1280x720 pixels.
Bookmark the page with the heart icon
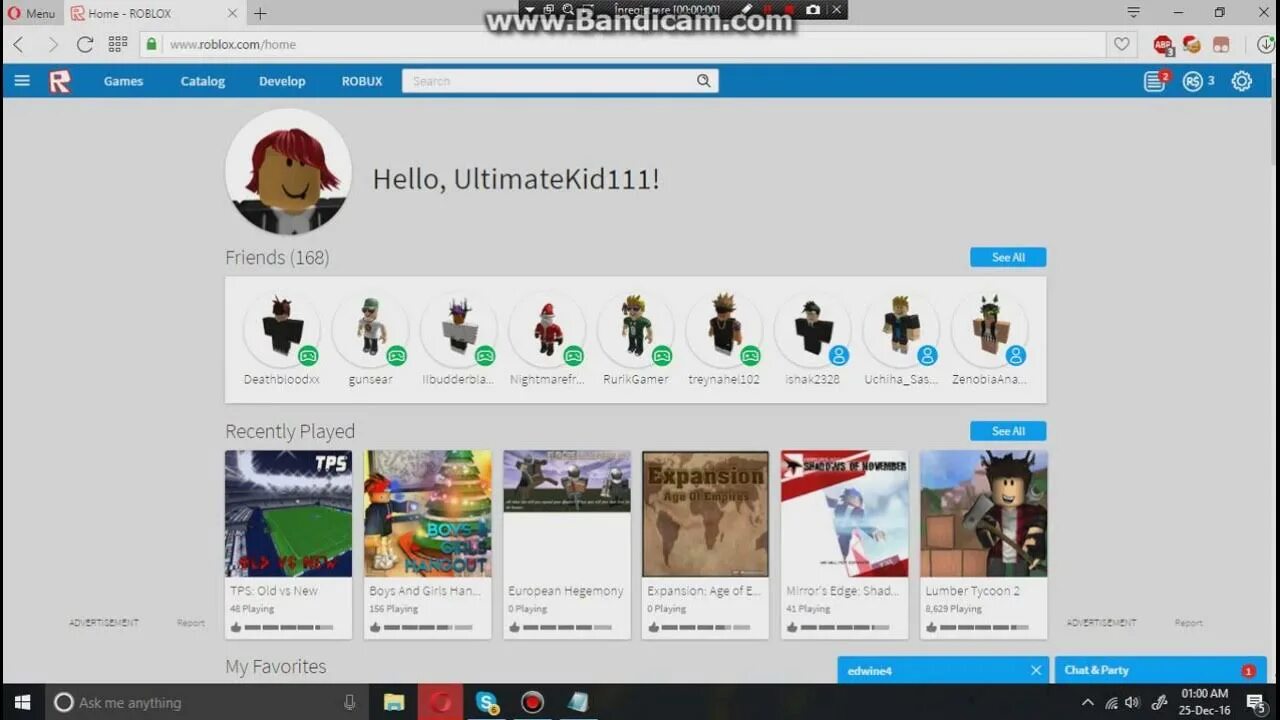(x=1122, y=44)
